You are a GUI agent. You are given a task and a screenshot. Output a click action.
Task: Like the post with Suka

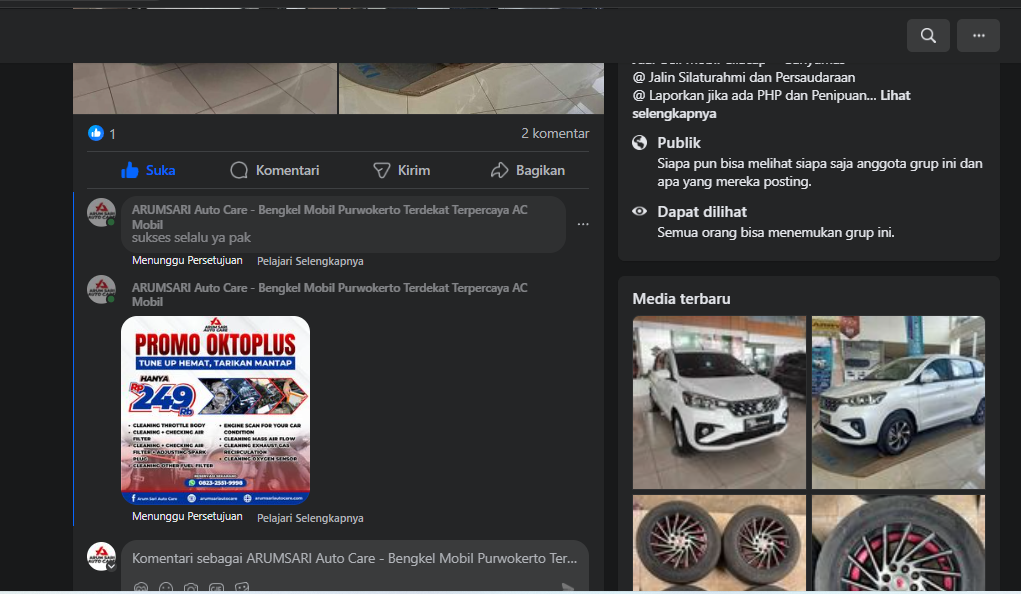148,171
